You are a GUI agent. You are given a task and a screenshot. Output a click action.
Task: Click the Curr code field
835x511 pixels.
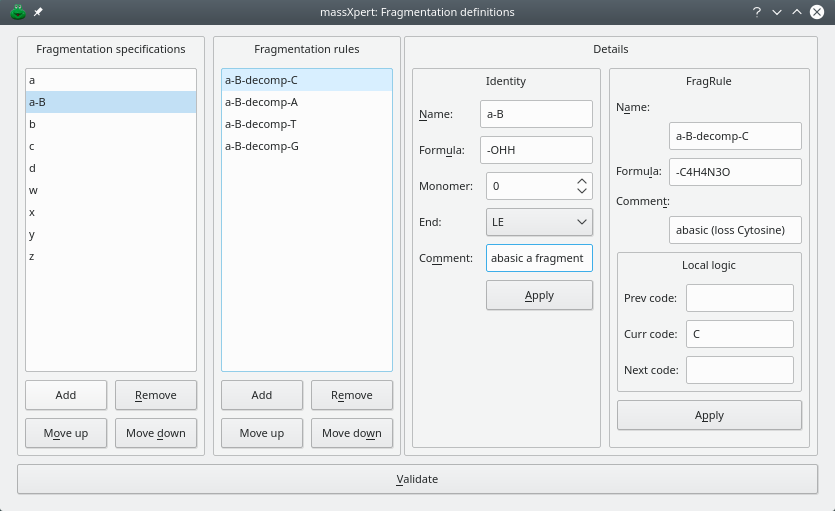coord(740,334)
